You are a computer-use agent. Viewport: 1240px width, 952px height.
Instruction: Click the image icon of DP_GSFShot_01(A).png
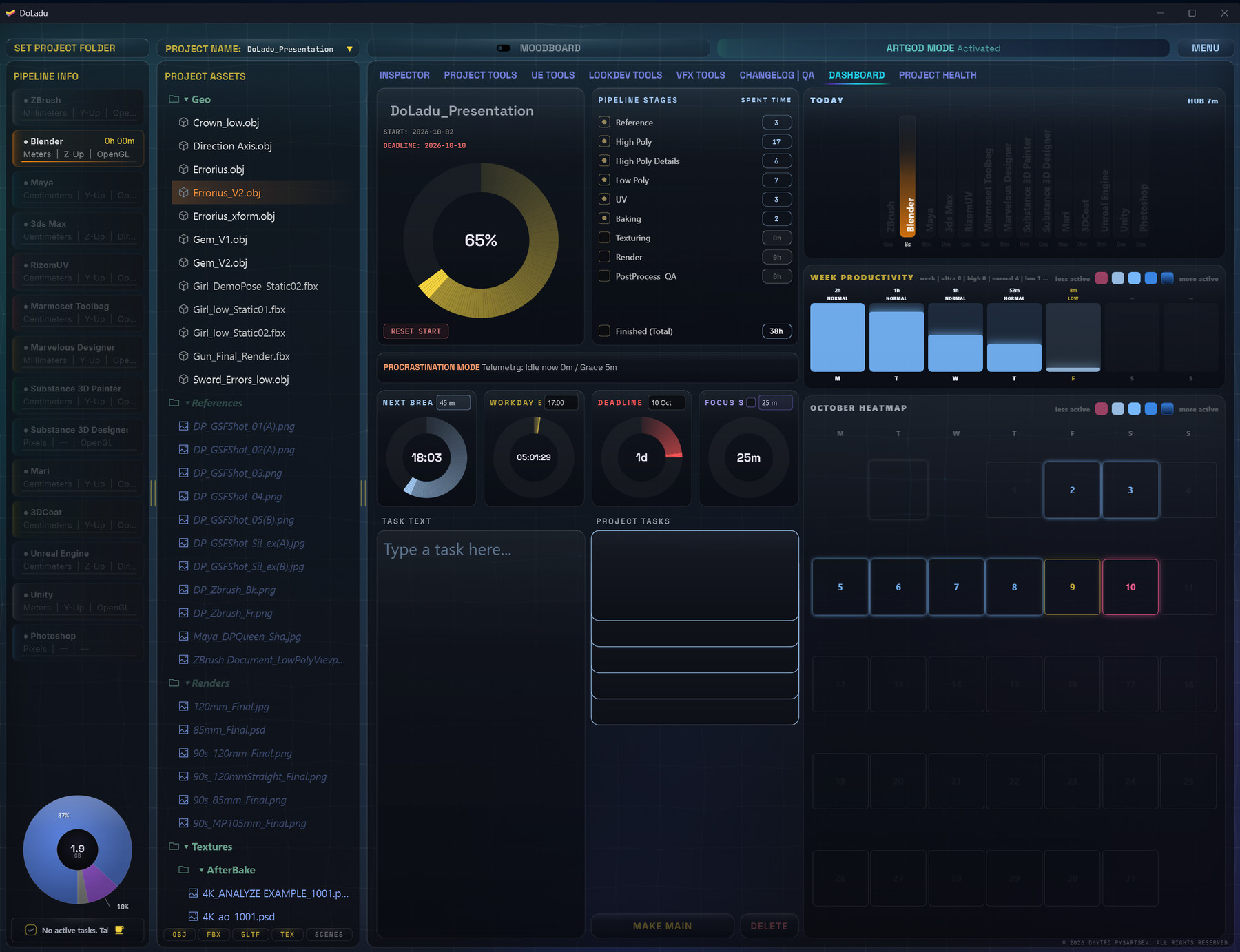[x=183, y=426]
